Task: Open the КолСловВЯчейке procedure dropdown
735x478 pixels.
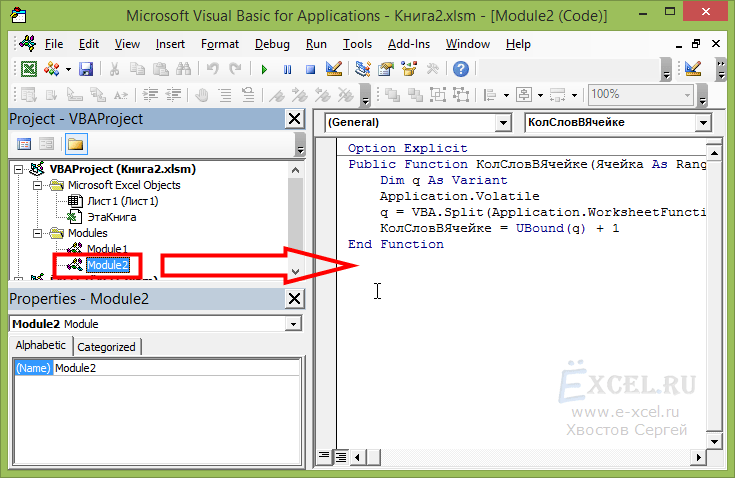Action: (x=703, y=123)
